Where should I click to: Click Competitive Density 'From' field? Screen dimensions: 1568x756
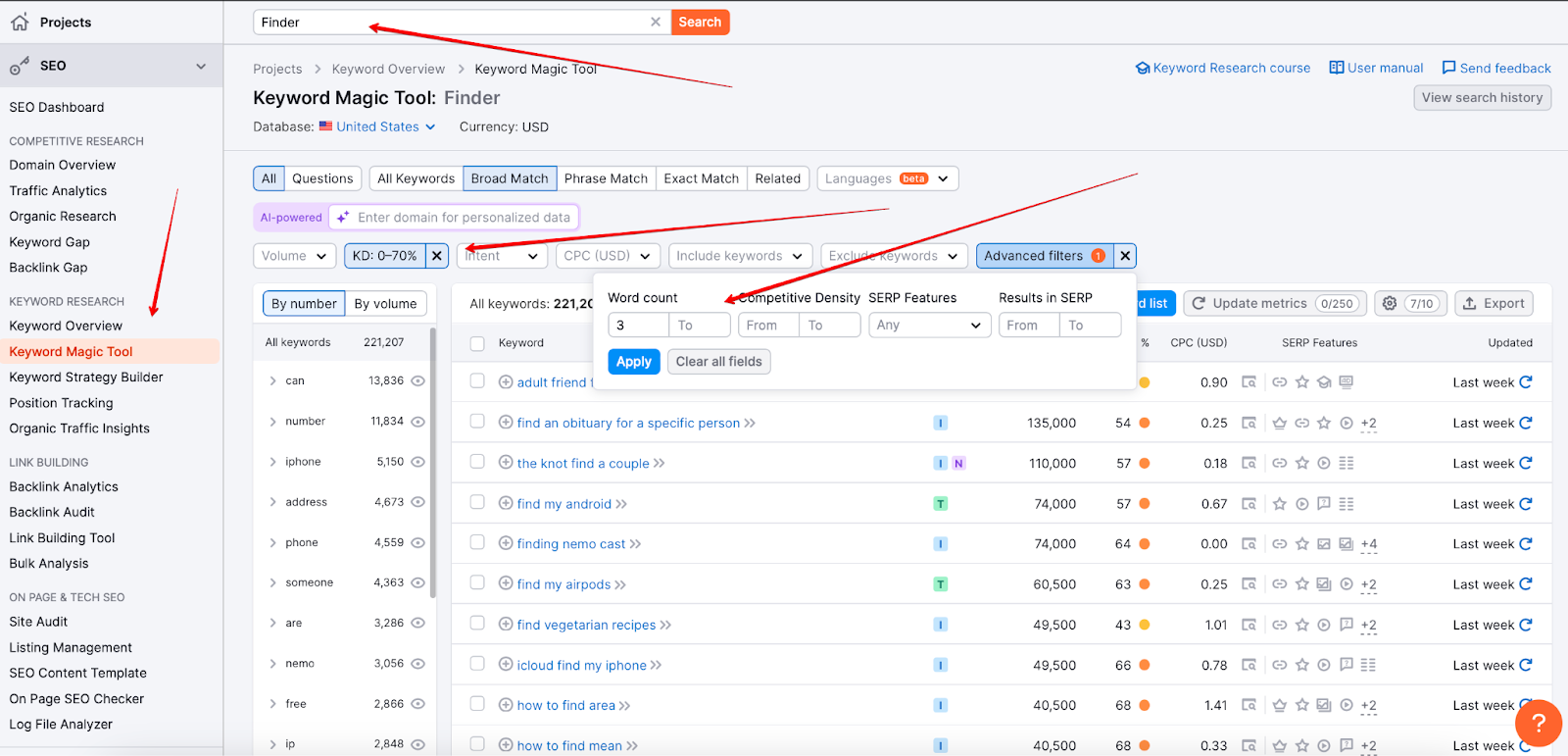click(x=768, y=325)
